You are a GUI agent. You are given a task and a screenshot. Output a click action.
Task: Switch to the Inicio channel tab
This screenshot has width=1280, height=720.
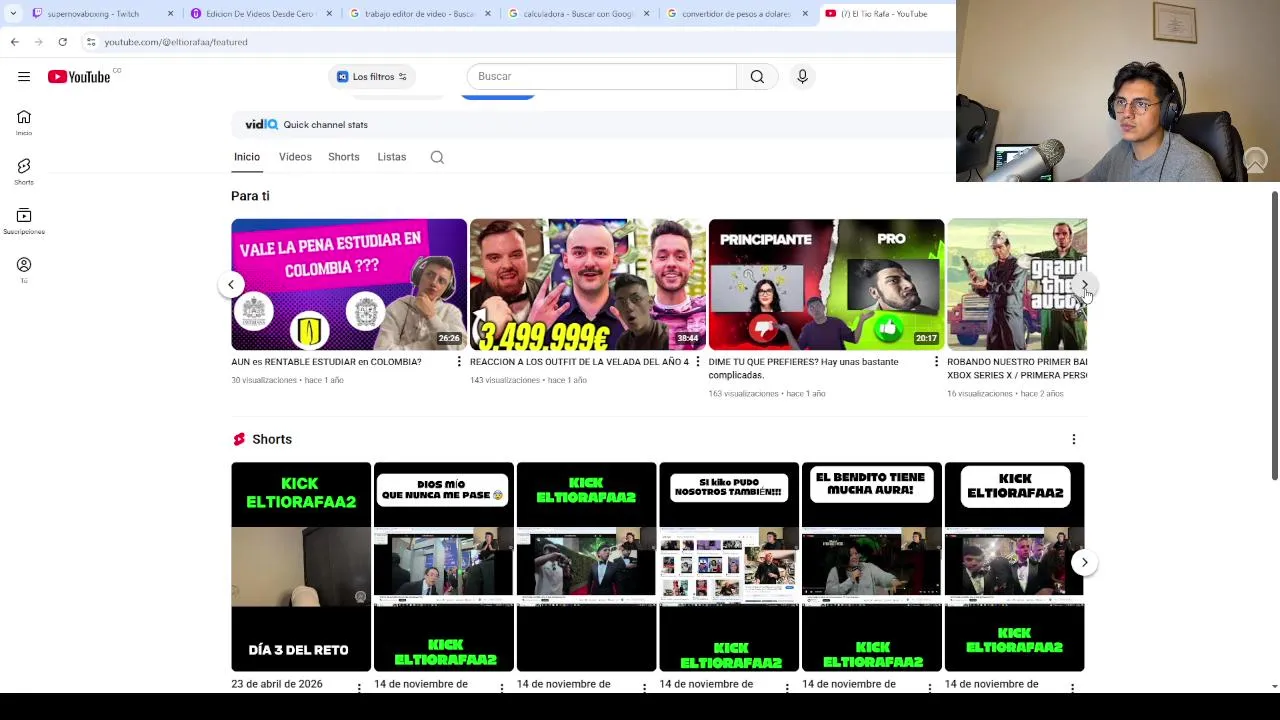(x=247, y=157)
